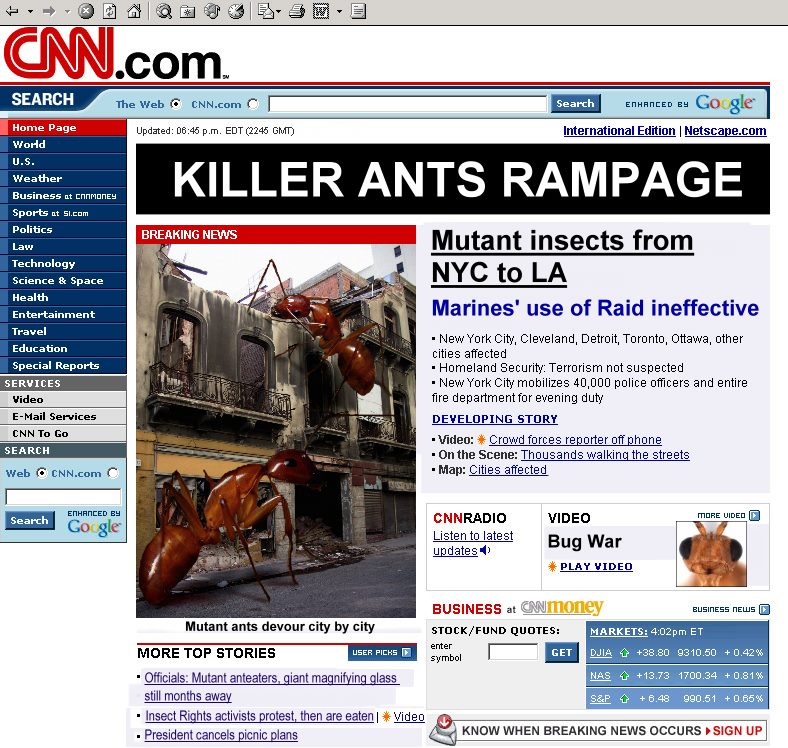Click the USER PICKS arrow icon
The width and height of the screenshot is (788, 748).
click(407, 652)
